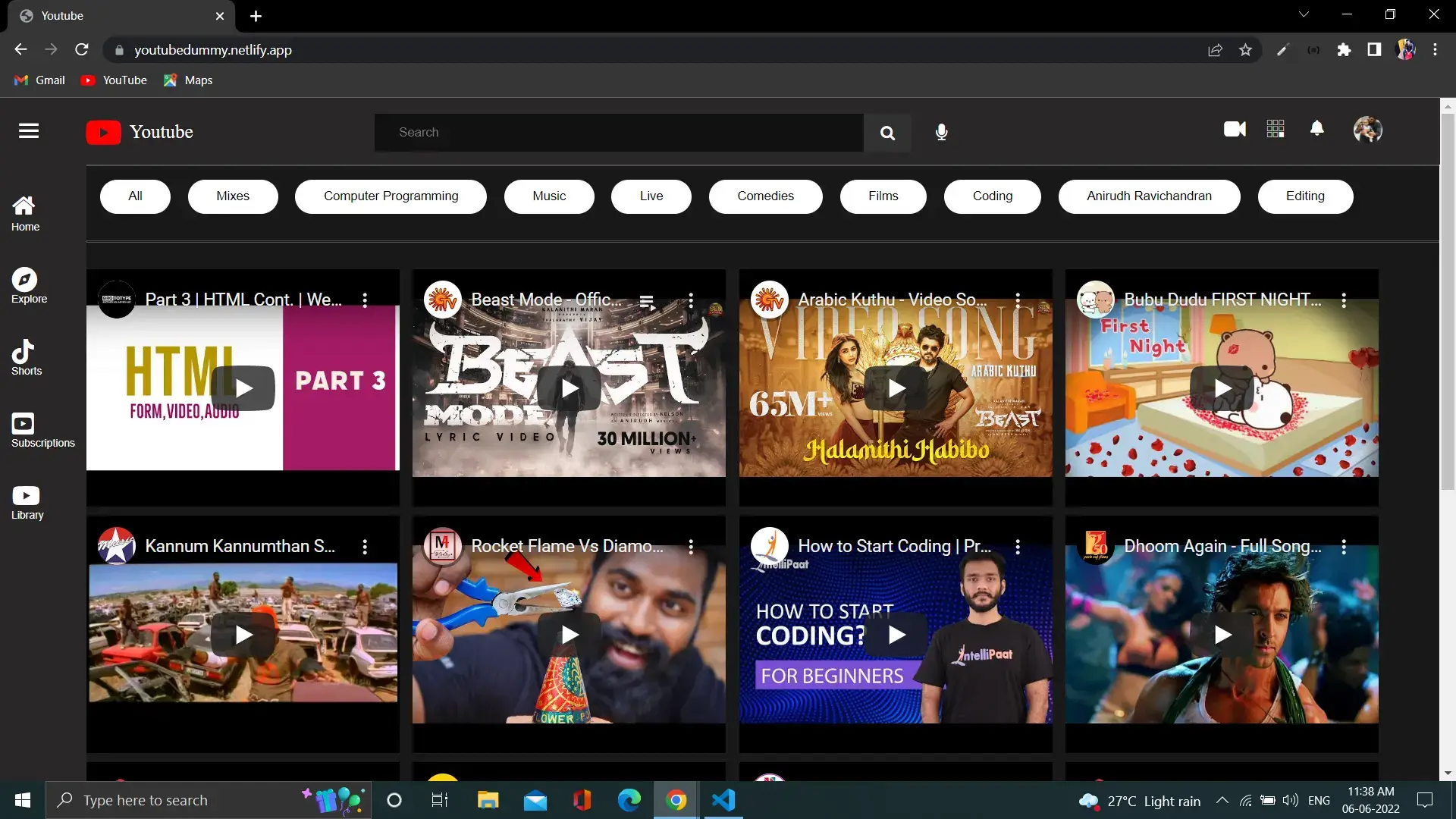Open Explore from the sidebar
Viewport: 1456px width, 819px height.
28,285
